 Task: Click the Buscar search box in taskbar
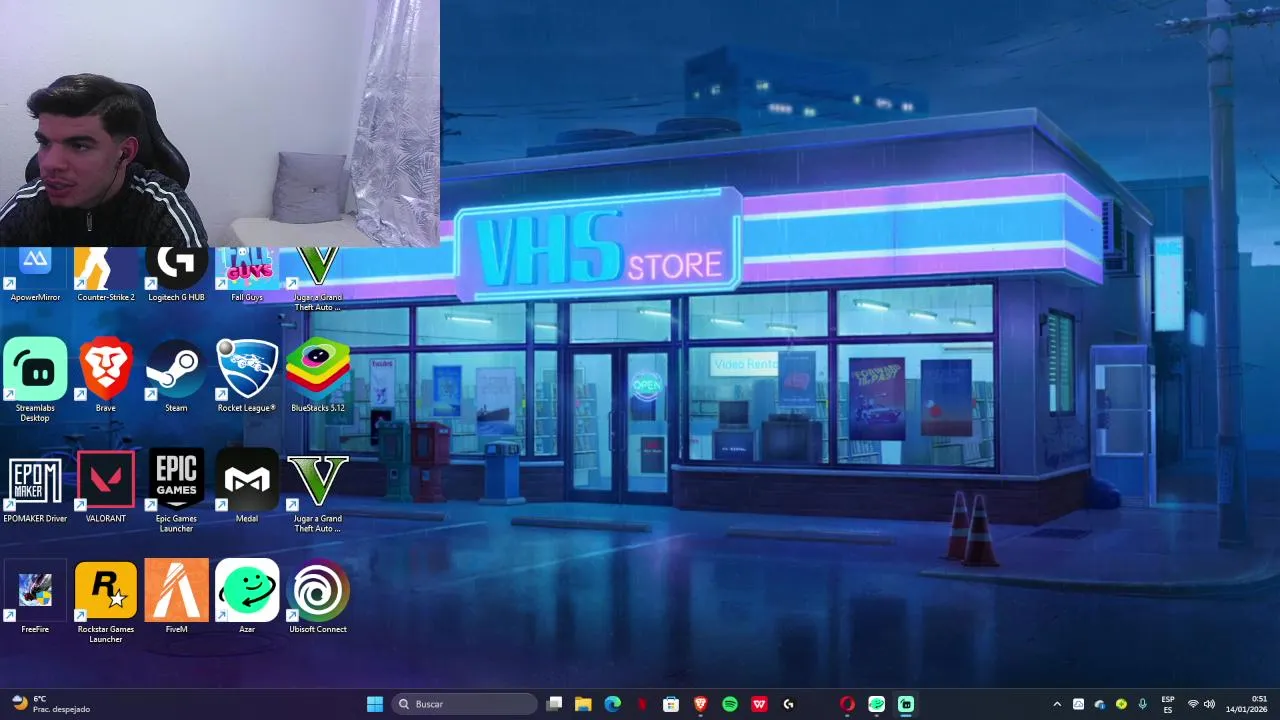pos(464,704)
